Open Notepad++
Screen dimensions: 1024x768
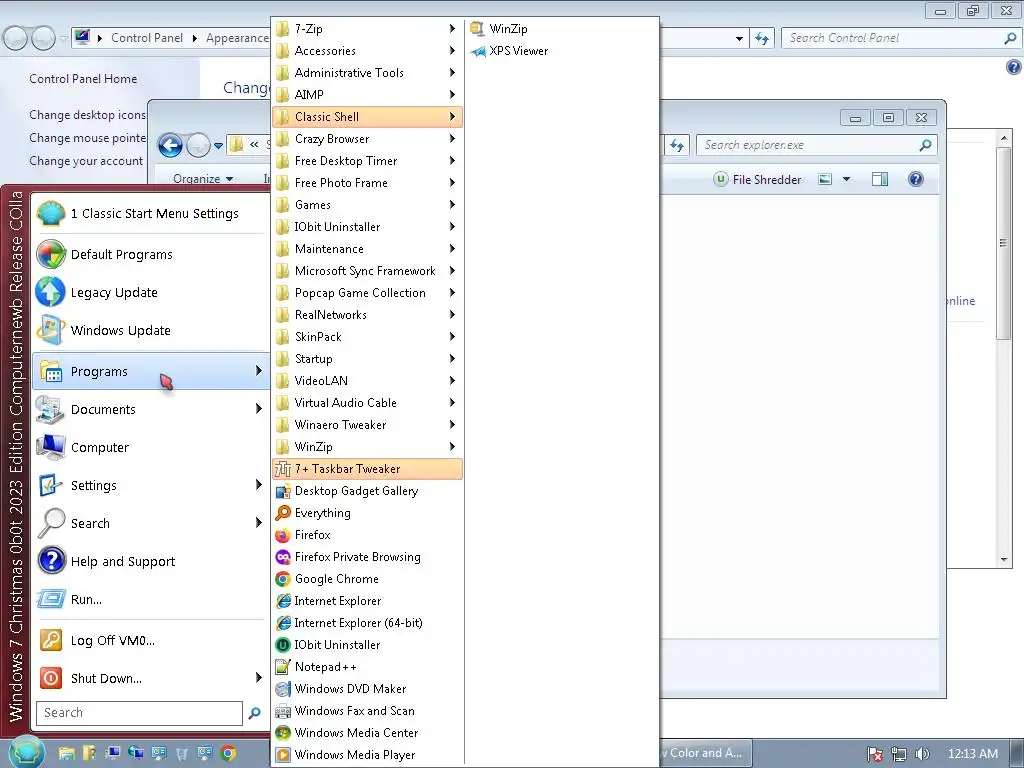pyautogui.click(x=367, y=667)
